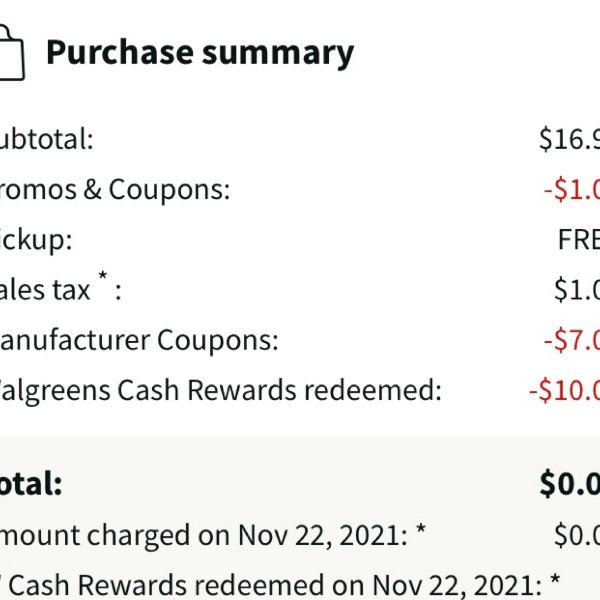Click the Pickup label
Screen dimensions: 600x600
click(x=36, y=240)
